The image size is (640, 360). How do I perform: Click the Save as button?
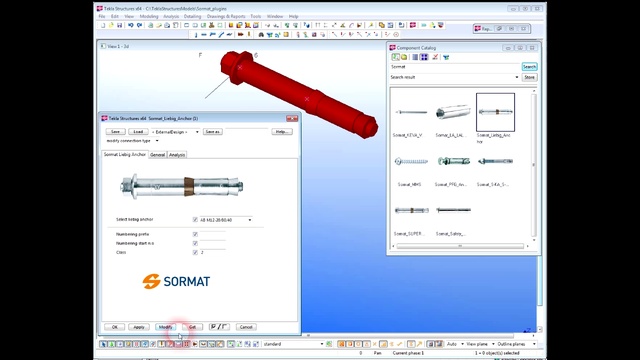[213, 132]
